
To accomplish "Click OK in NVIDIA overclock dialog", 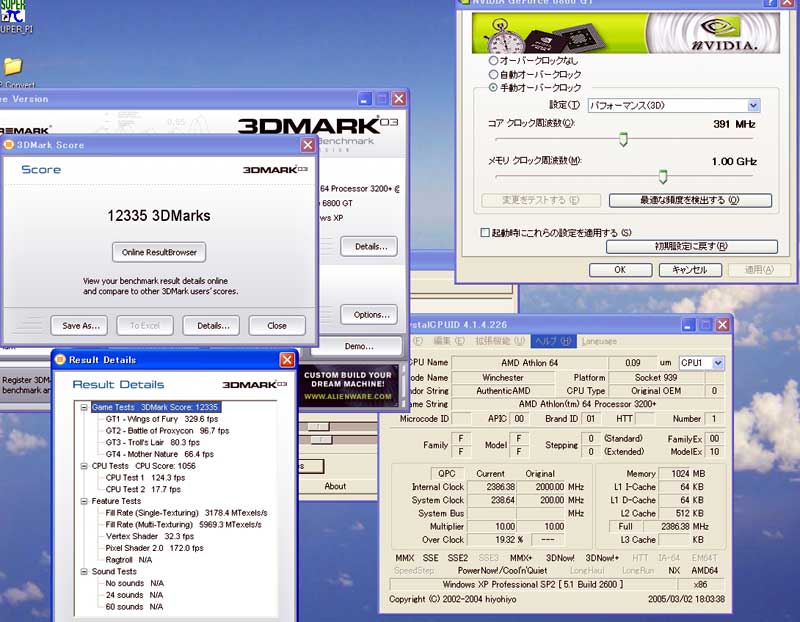I will (x=620, y=270).
